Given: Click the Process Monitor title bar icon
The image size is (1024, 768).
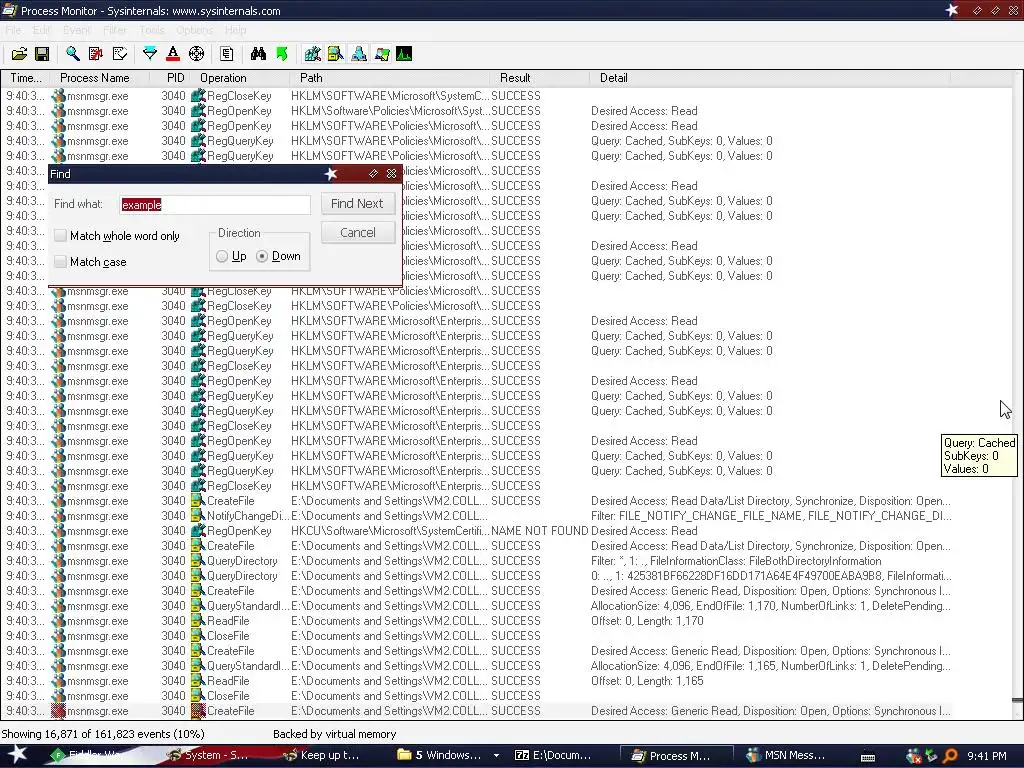Looking at the screenshot, I should (x=9, y=10).
